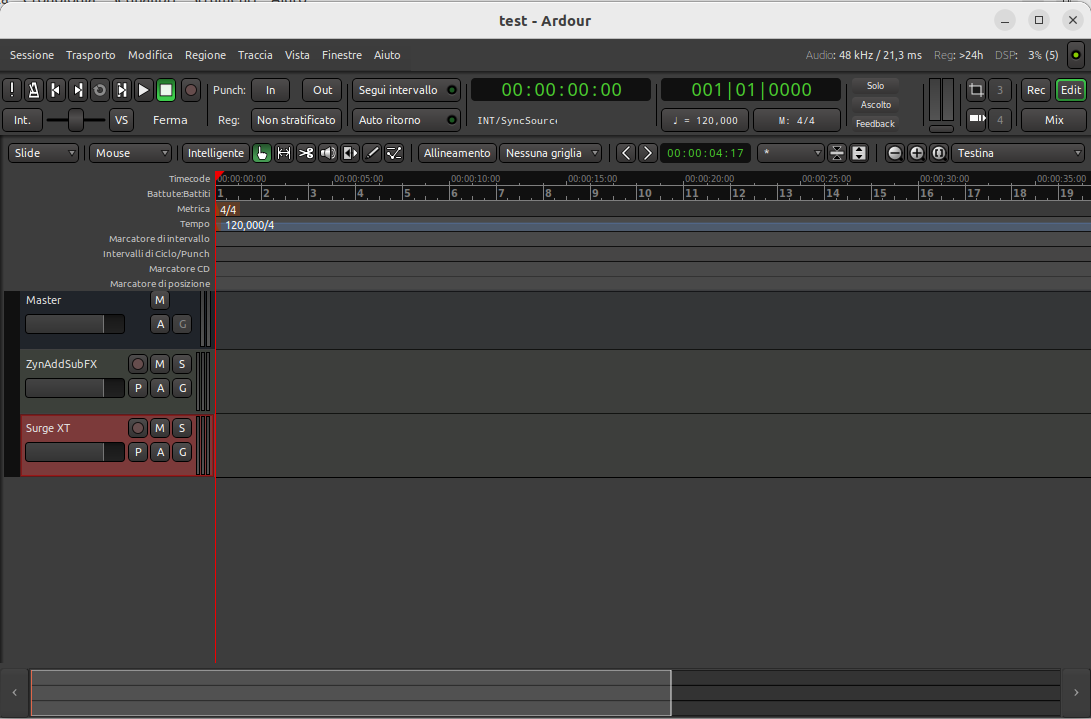The image size is (1091, 719).
Task: Solo the Surge XT track
Action: coord(181,428)
